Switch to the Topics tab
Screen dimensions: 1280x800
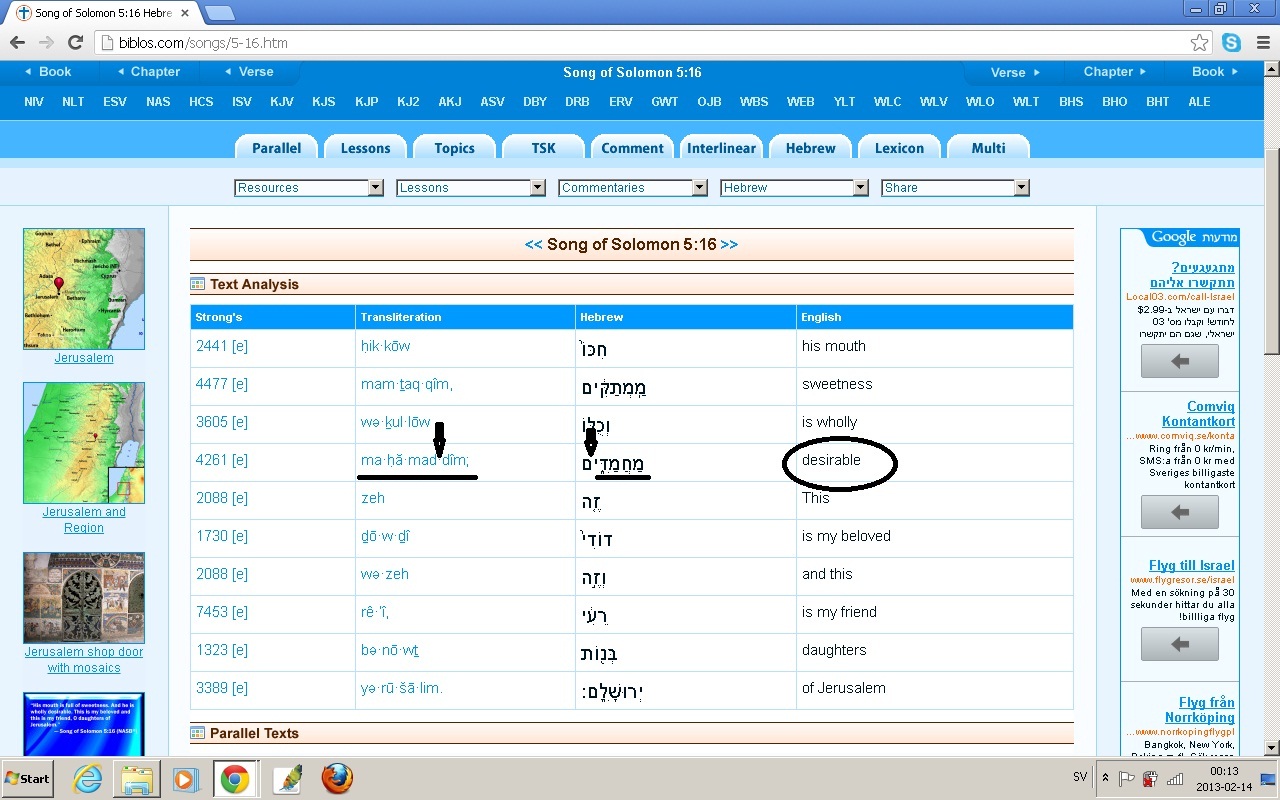coord(454,148)
